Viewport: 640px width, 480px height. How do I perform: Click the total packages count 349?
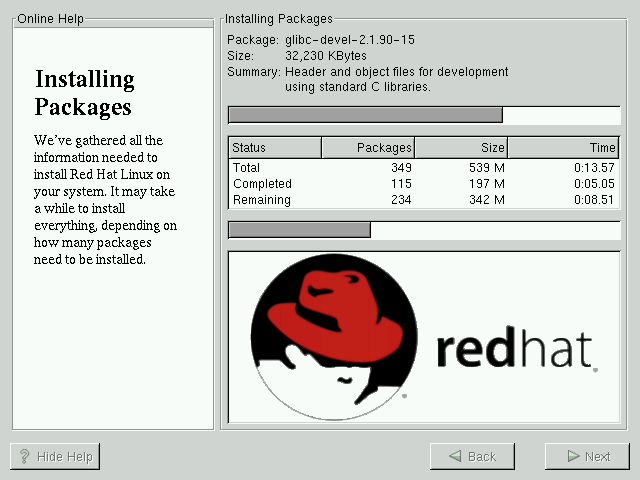(x=401, y=168)
